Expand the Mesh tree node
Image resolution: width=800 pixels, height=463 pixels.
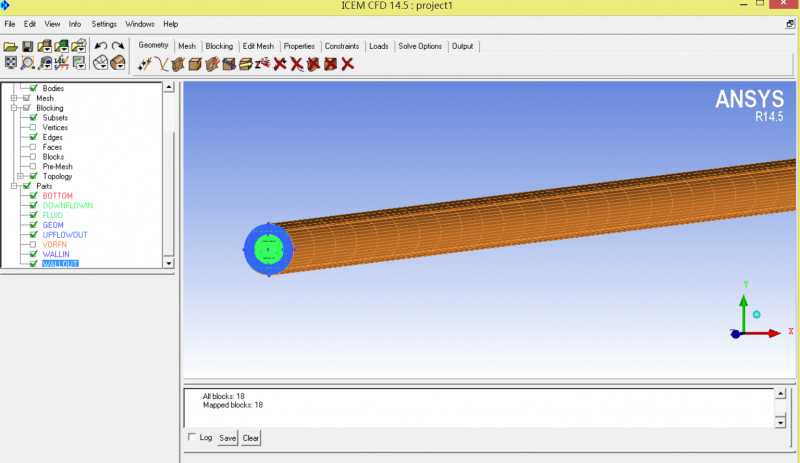pyautogui.click(x=14, y=98)
